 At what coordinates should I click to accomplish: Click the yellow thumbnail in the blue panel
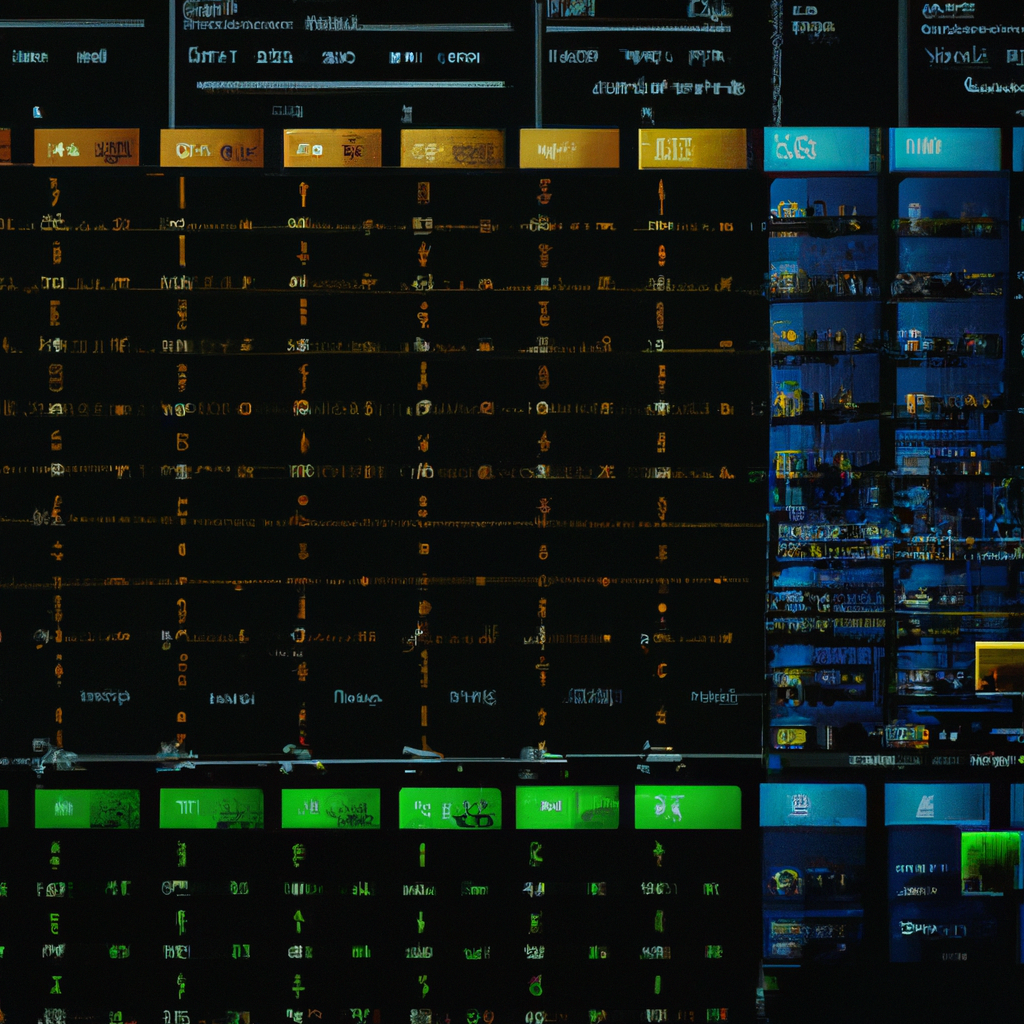(998, 667)
